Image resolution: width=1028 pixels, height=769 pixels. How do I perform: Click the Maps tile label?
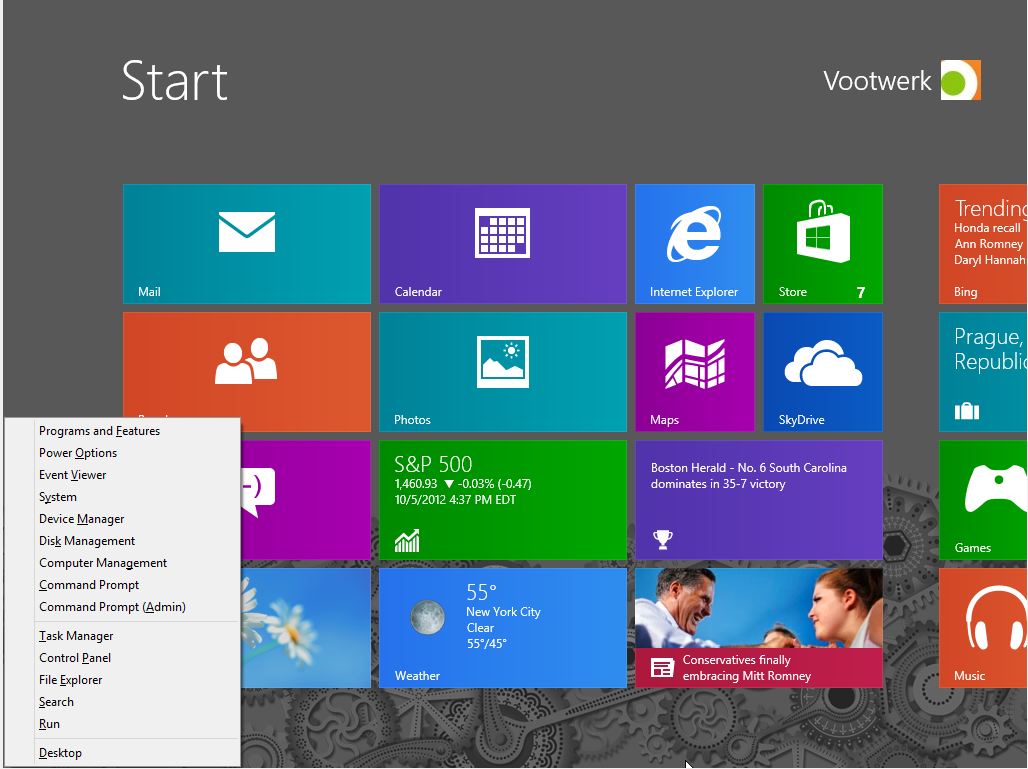[x=664, y=420]
